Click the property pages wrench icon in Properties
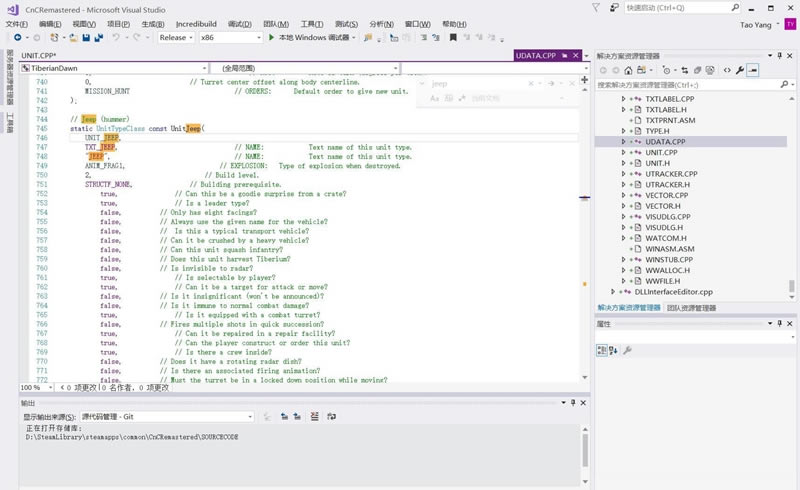 click(628, 350)
